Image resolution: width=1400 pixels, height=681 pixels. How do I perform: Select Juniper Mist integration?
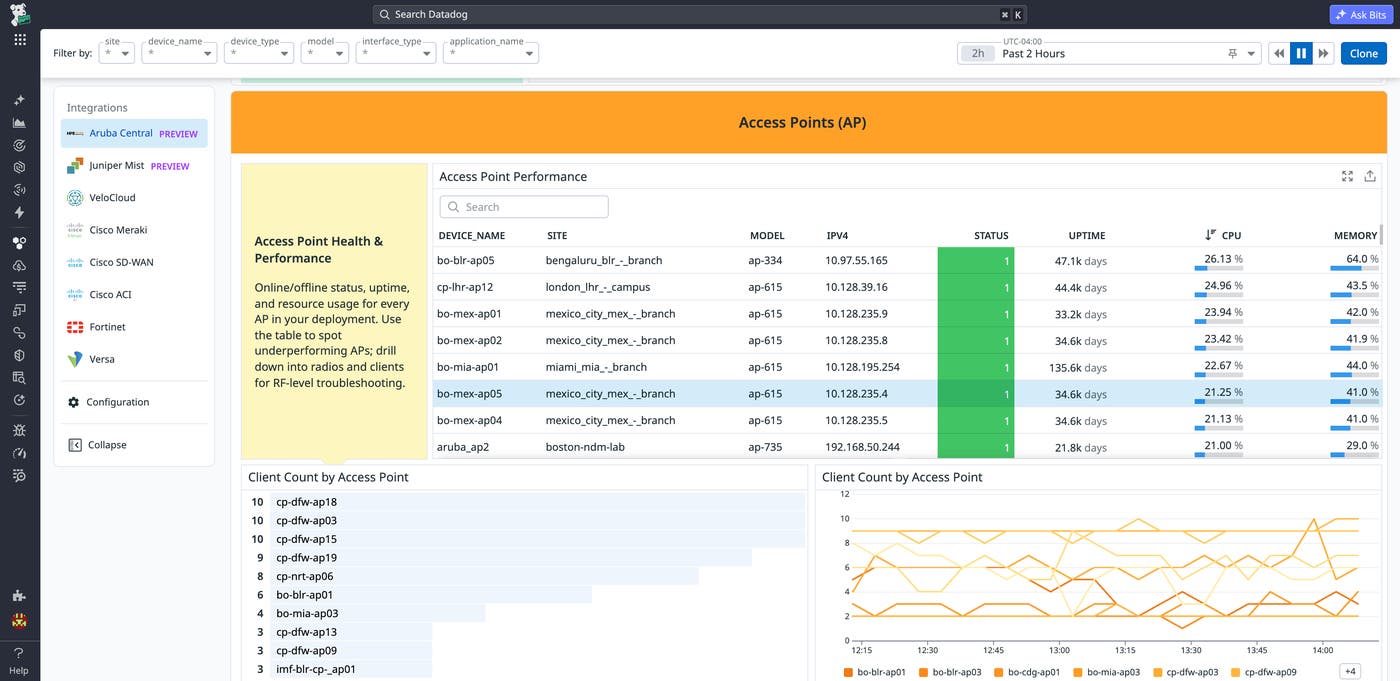[134, 166]
